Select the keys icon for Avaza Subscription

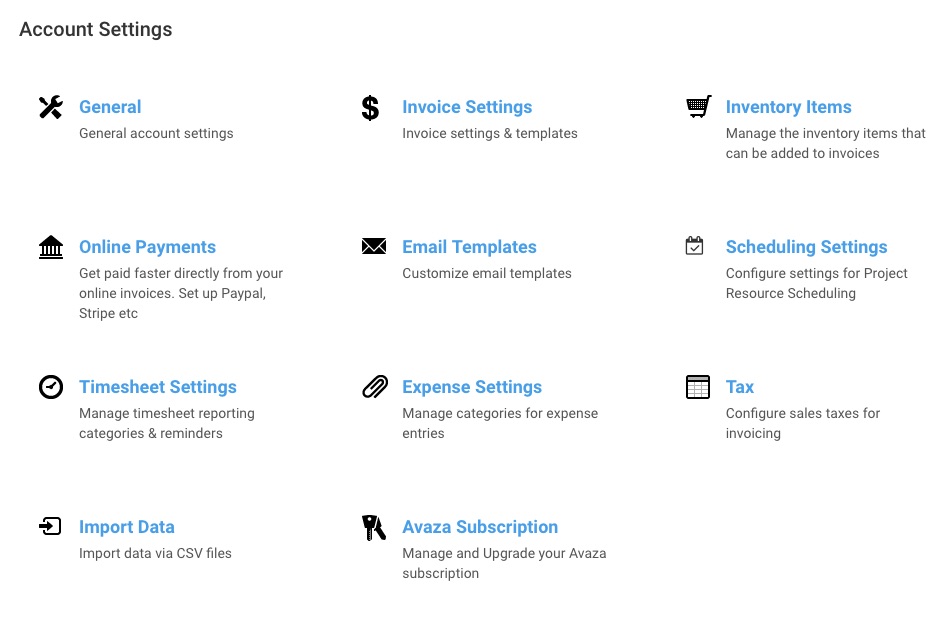372,527
